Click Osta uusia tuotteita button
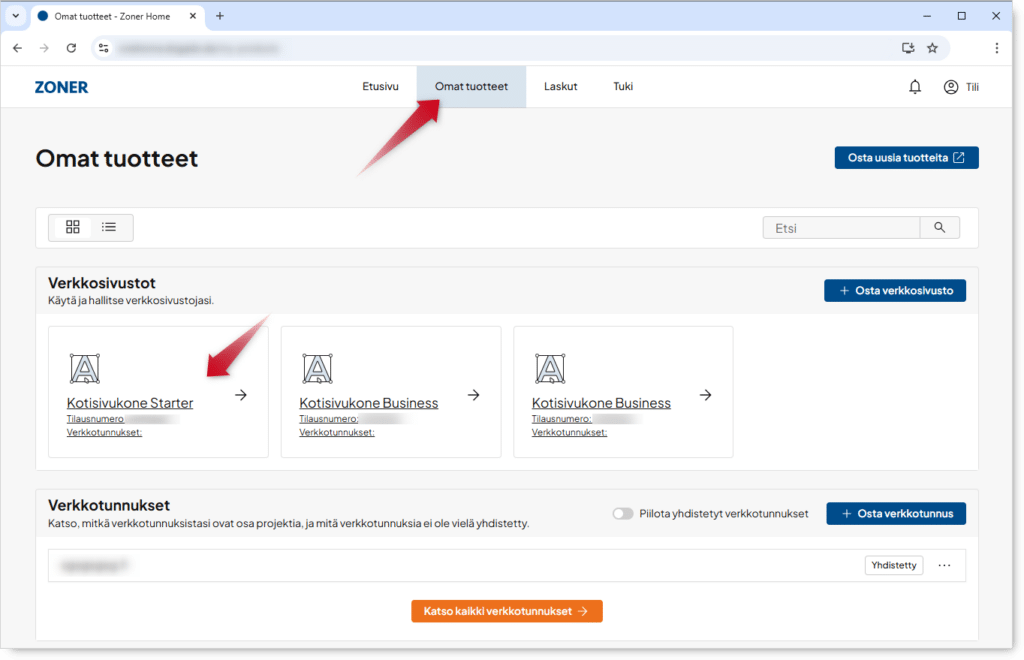The image size is (1024, 660). click(x=906, y=158)
